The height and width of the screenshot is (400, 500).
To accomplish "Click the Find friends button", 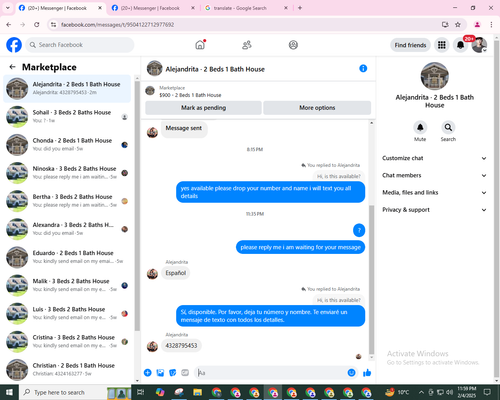I will [x=410, y=45].
